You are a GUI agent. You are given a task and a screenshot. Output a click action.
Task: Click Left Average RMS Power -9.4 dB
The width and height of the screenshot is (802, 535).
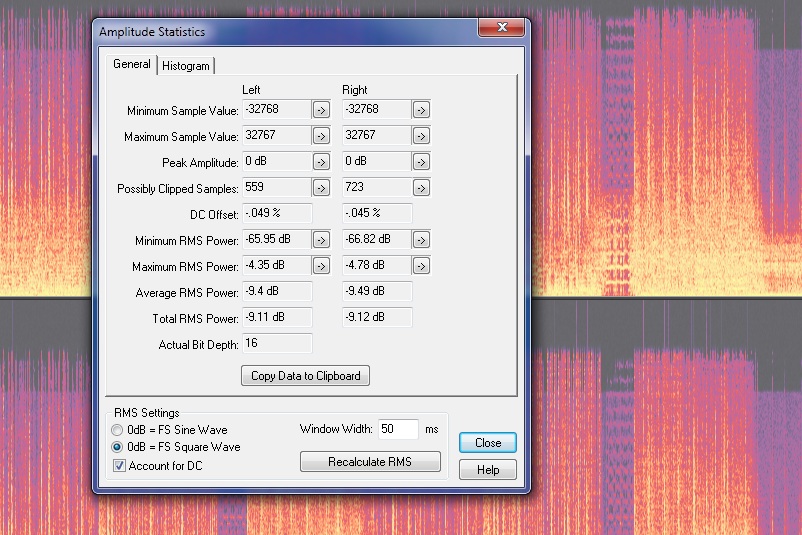pos(277,292)
